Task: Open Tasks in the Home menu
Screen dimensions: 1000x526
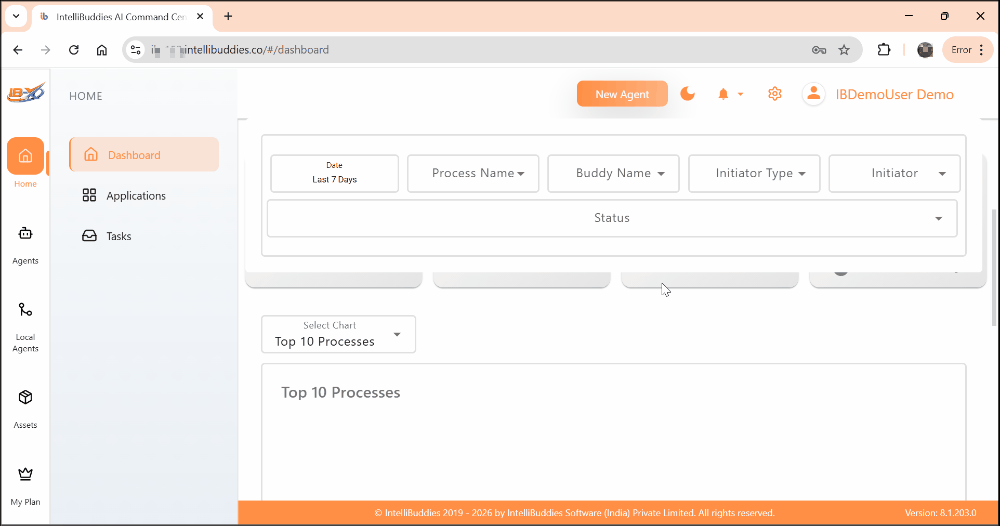Action: click(x=119, y=236)
